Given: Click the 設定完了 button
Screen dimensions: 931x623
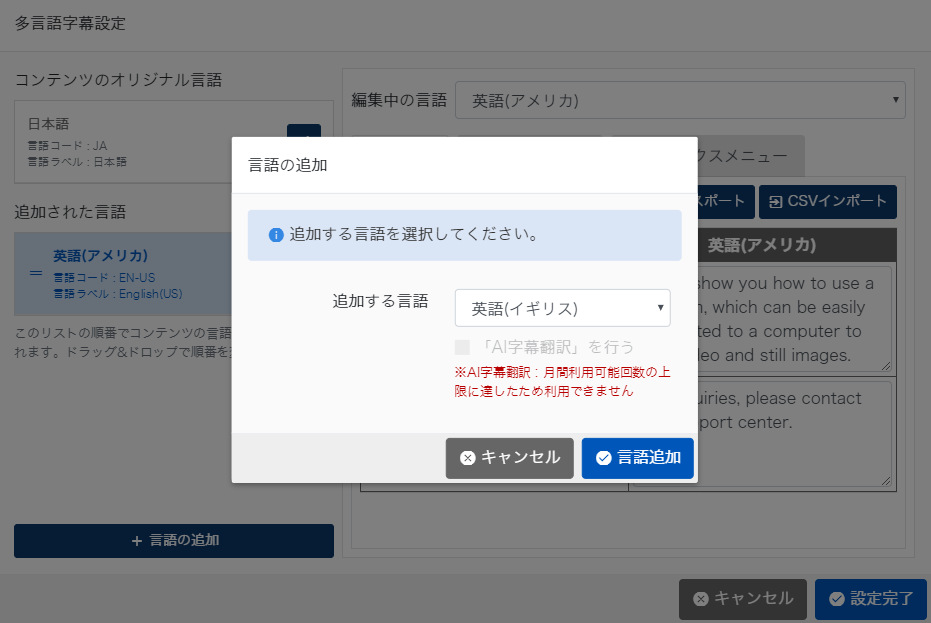Looking at the screenshot, I should [870, 599].
